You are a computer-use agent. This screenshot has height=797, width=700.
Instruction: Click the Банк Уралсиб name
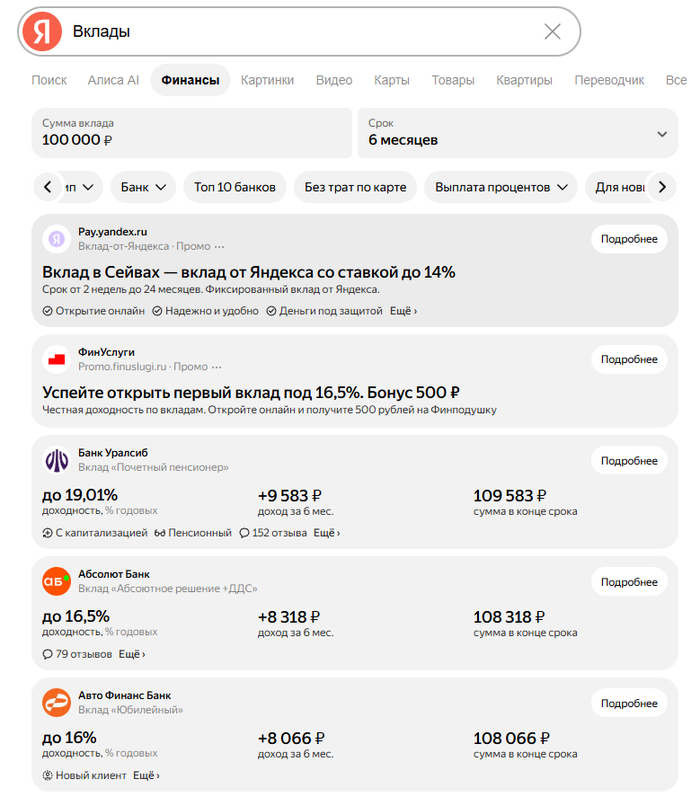click(x=113, y=453)
